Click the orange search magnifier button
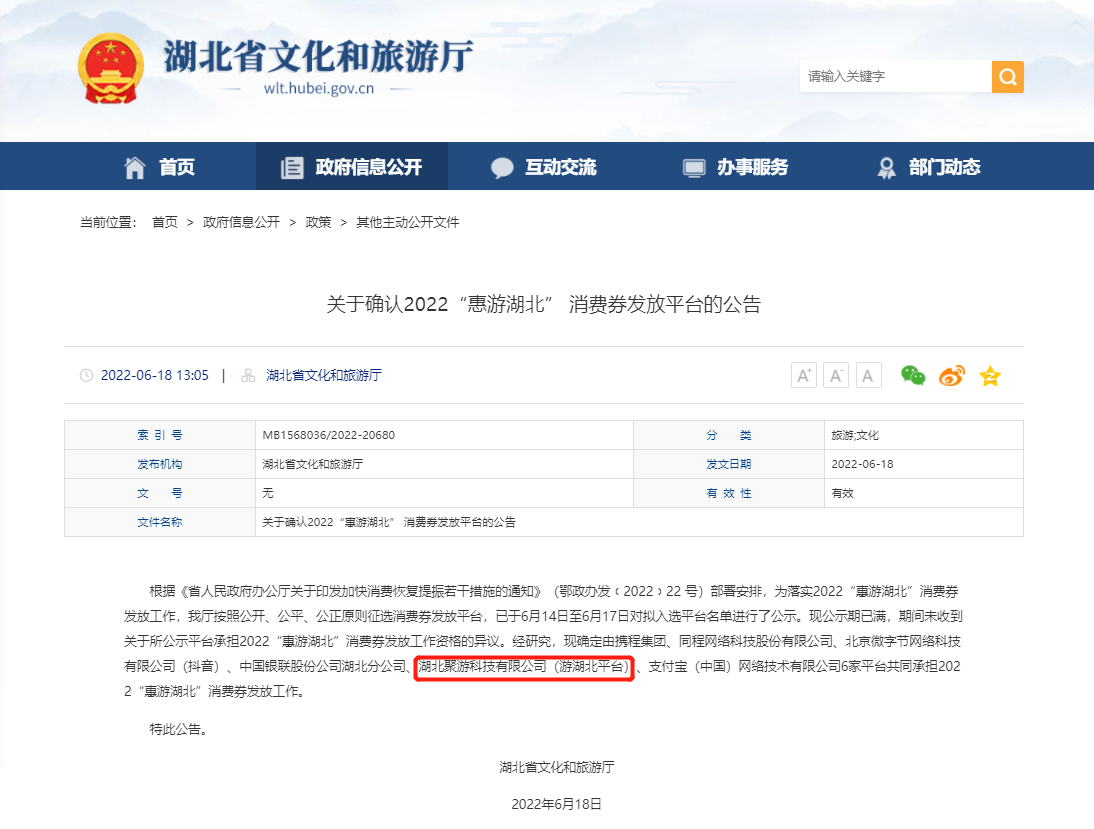This screenshot has width=1094, height=829. tap(1007, 77)
